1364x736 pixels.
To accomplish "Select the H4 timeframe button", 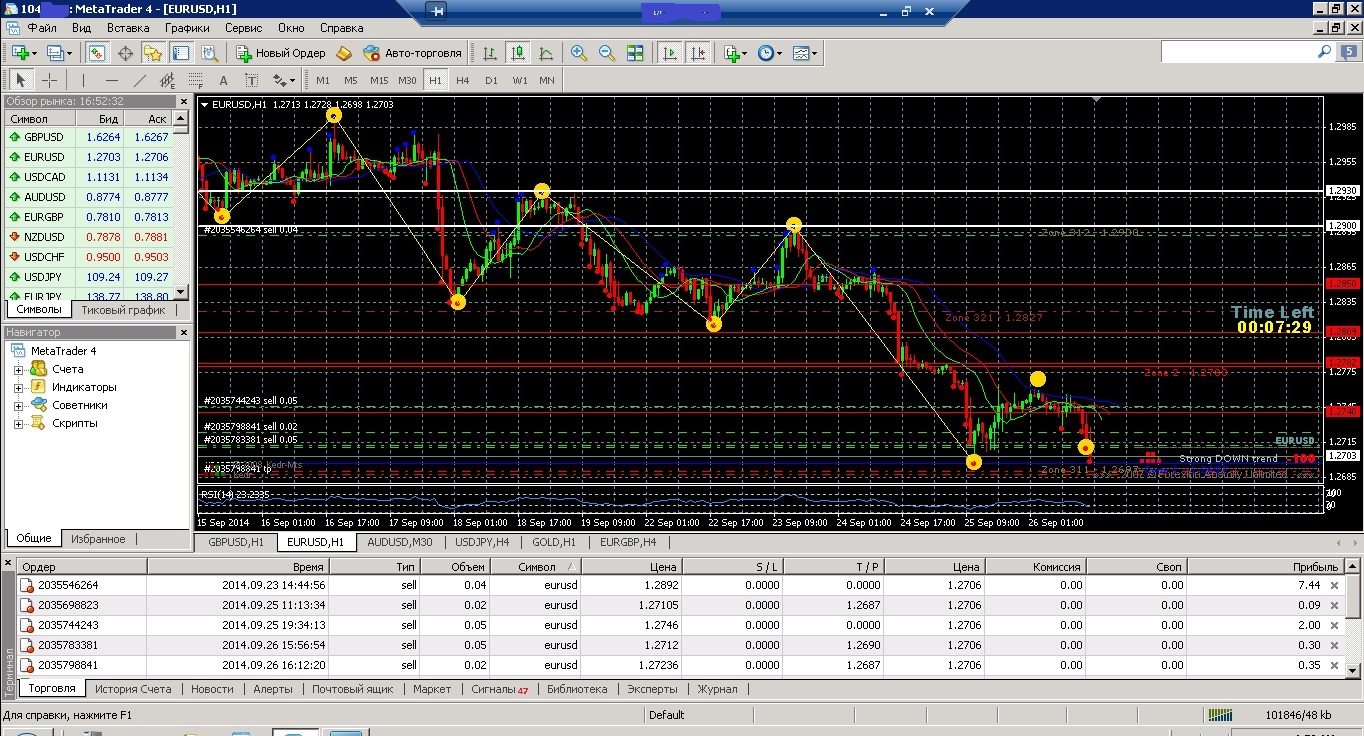I will click(x=462, y=80).
